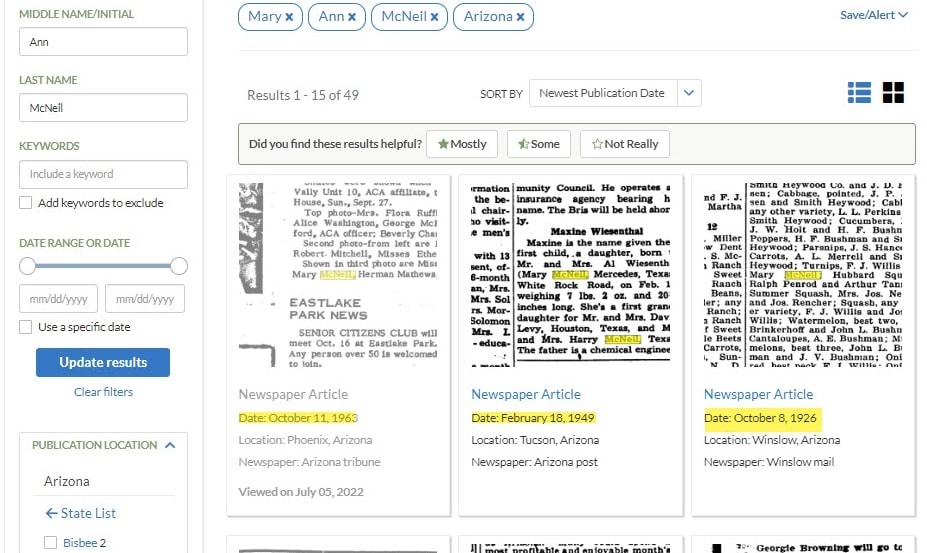Click Viewed on July 05, 2022 text
927x553 pixels.
click(301, 492)
